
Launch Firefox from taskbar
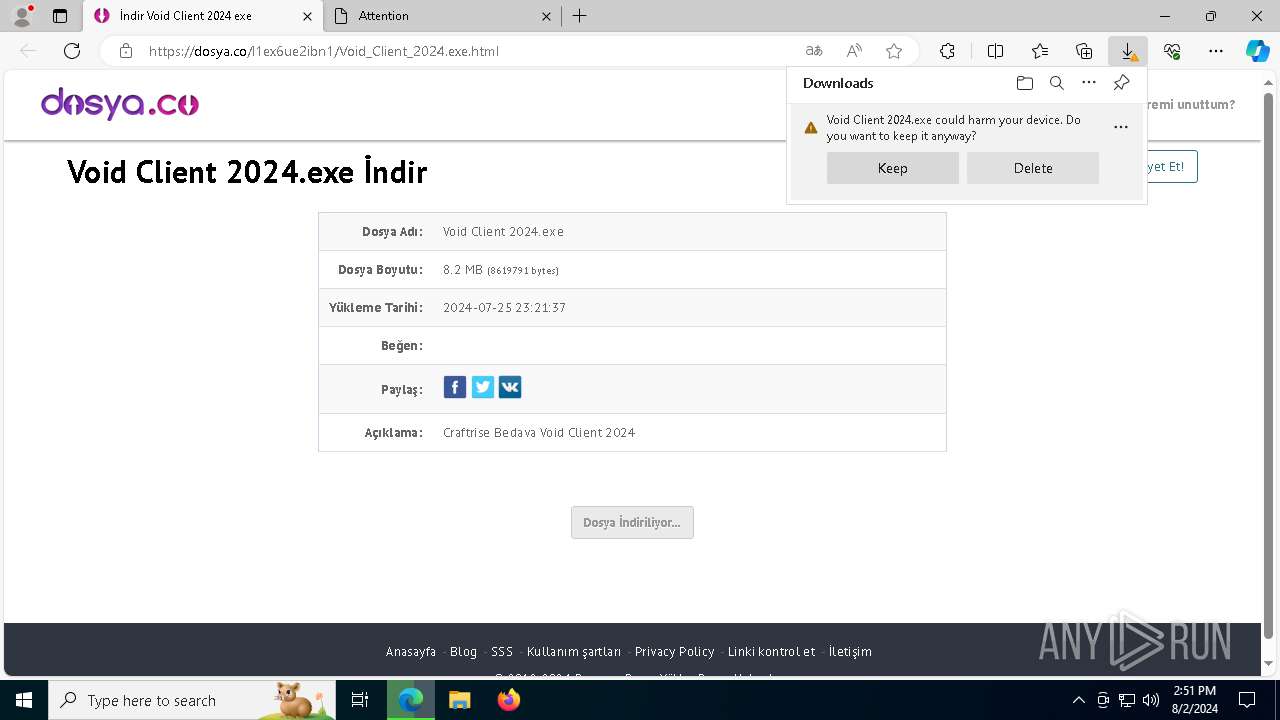[x=508, y=700]
